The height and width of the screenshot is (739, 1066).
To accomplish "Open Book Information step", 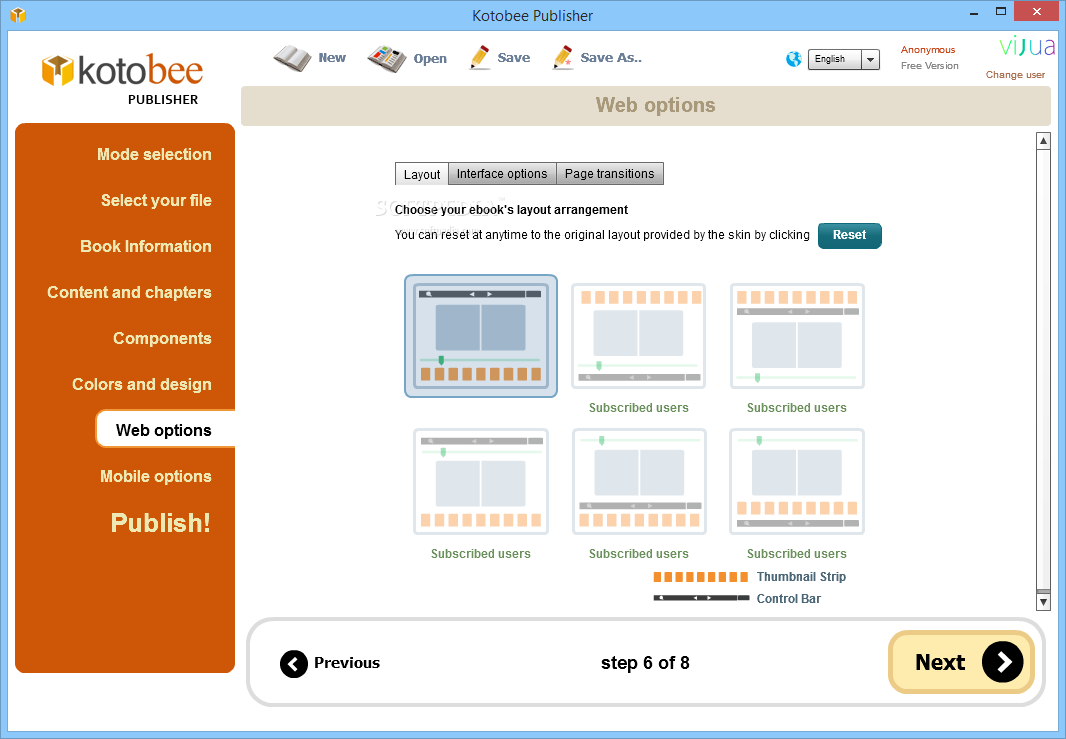I will [145, 246].
